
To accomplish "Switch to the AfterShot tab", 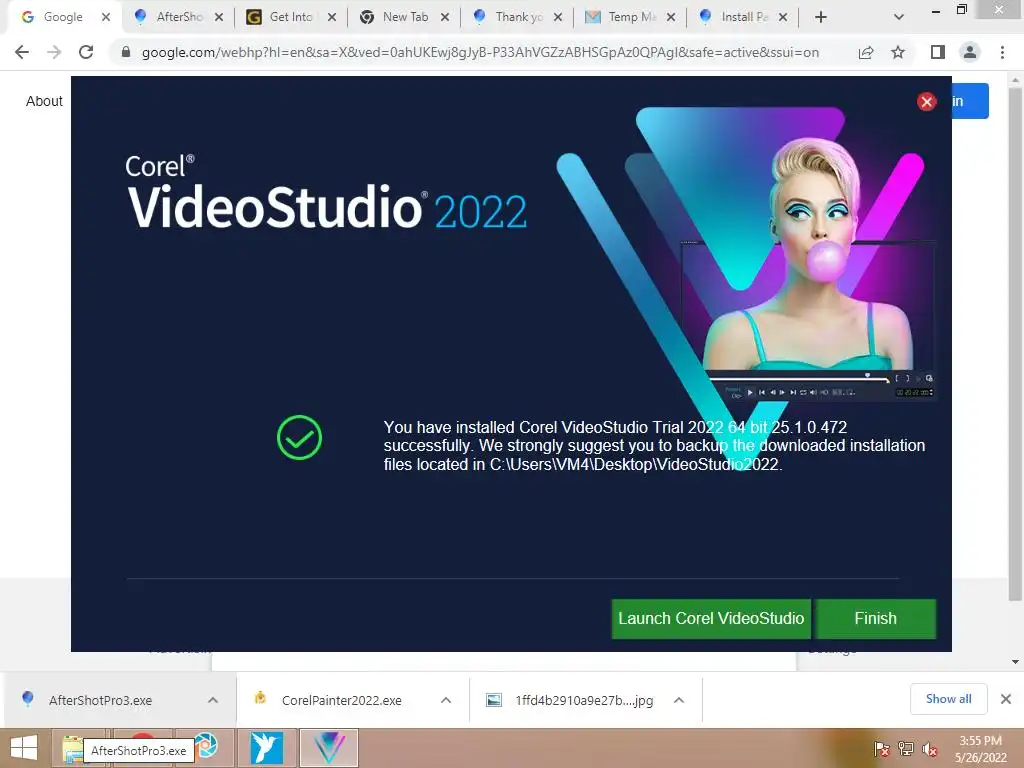I will coord(179,17).
